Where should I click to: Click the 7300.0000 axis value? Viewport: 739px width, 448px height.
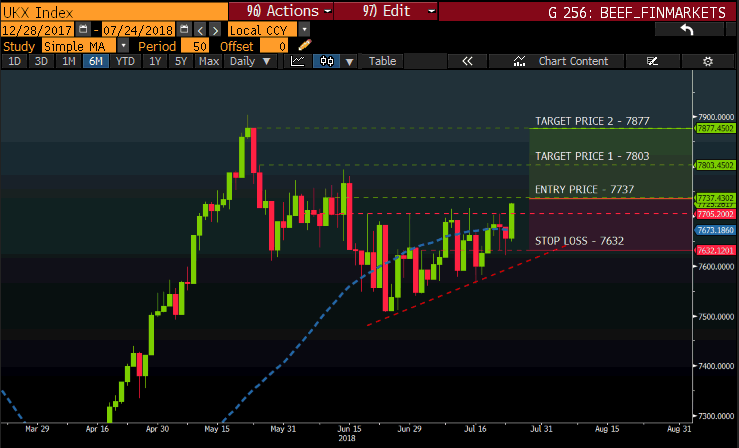716,416
